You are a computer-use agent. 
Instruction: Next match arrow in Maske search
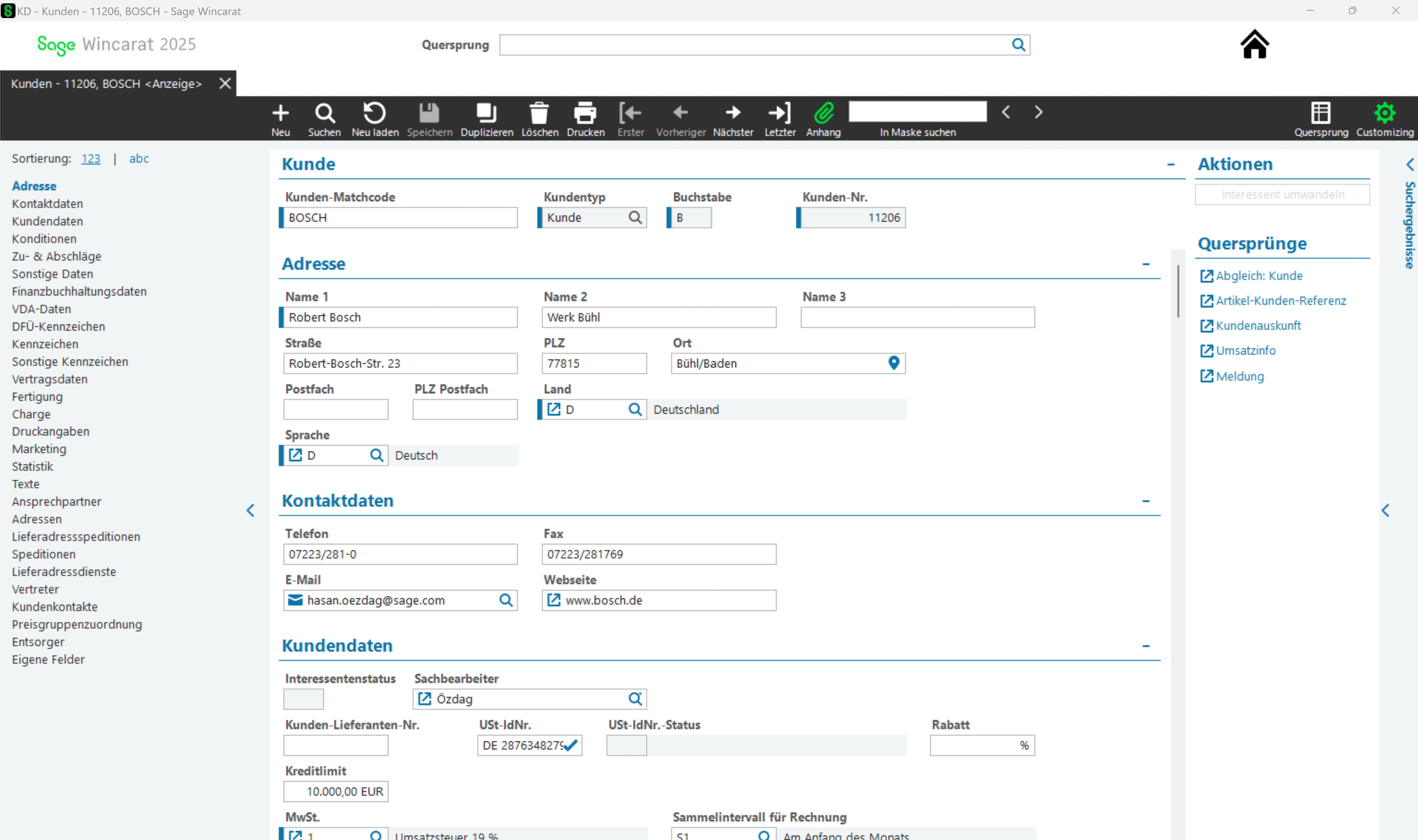[x=1038, y=112]
